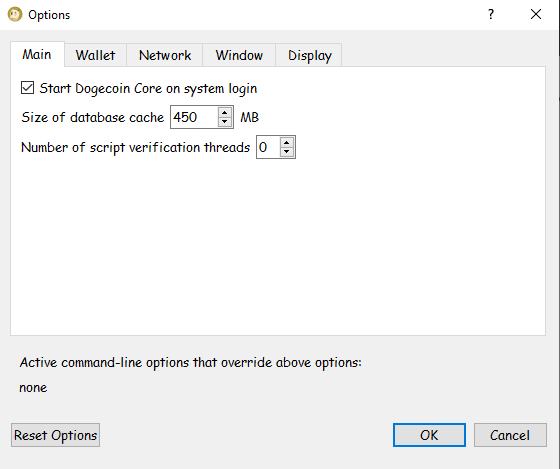
Task: Select the Main tab
Action: pos(37,55)
